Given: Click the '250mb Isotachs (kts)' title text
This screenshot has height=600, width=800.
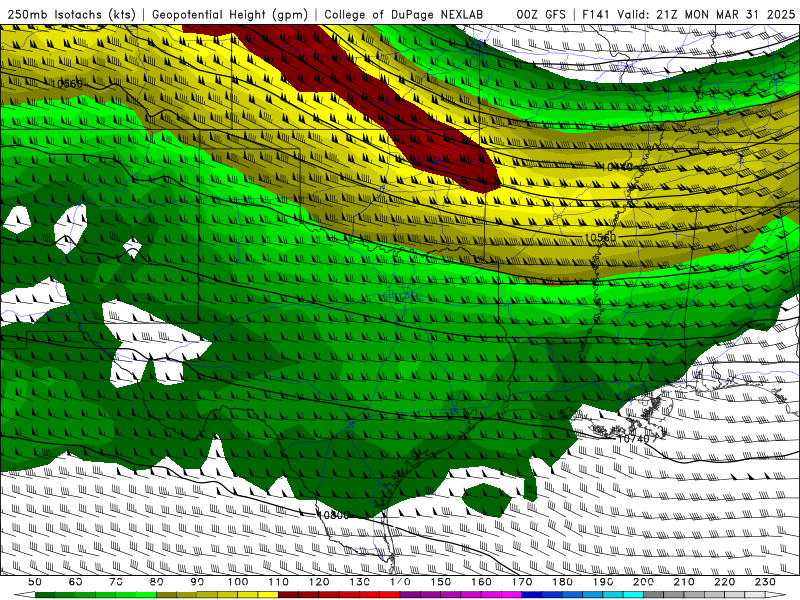Looking at the screenshot, I should point(71,14).
